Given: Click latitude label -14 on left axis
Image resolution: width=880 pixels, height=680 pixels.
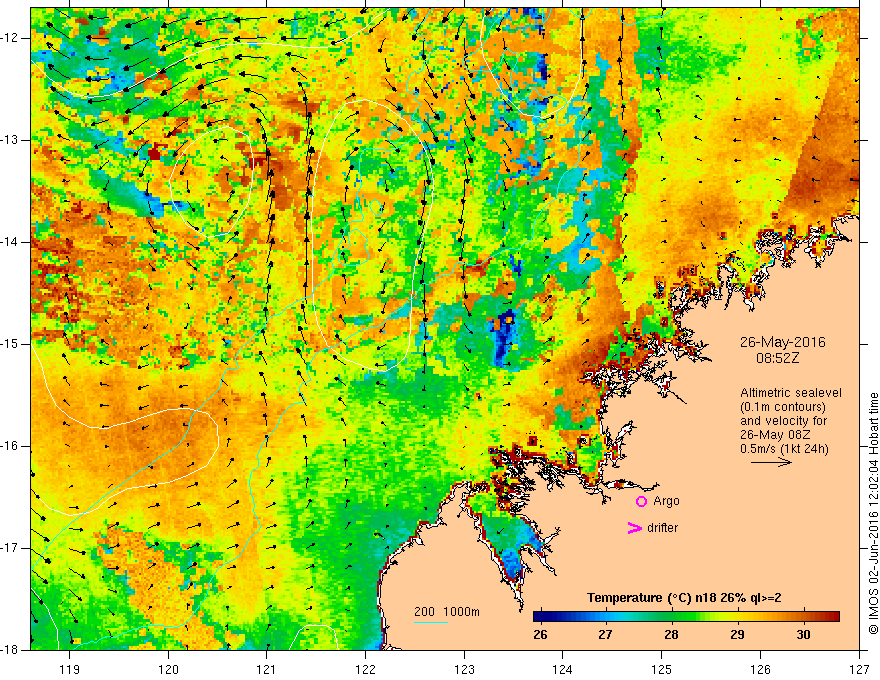Looking at the screenshot, I should tap(11, 242).
